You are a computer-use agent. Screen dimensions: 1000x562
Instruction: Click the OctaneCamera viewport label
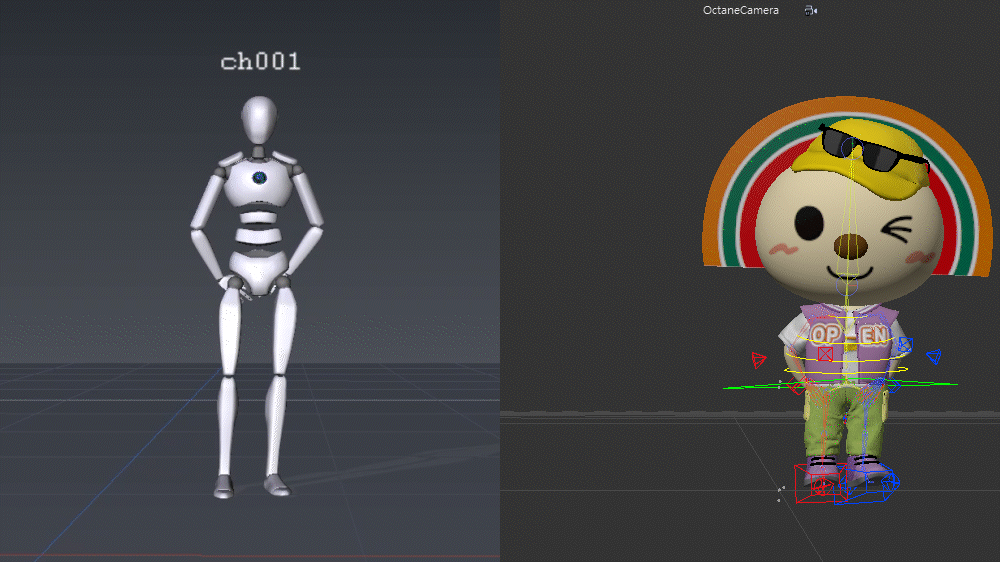point(740,10)
